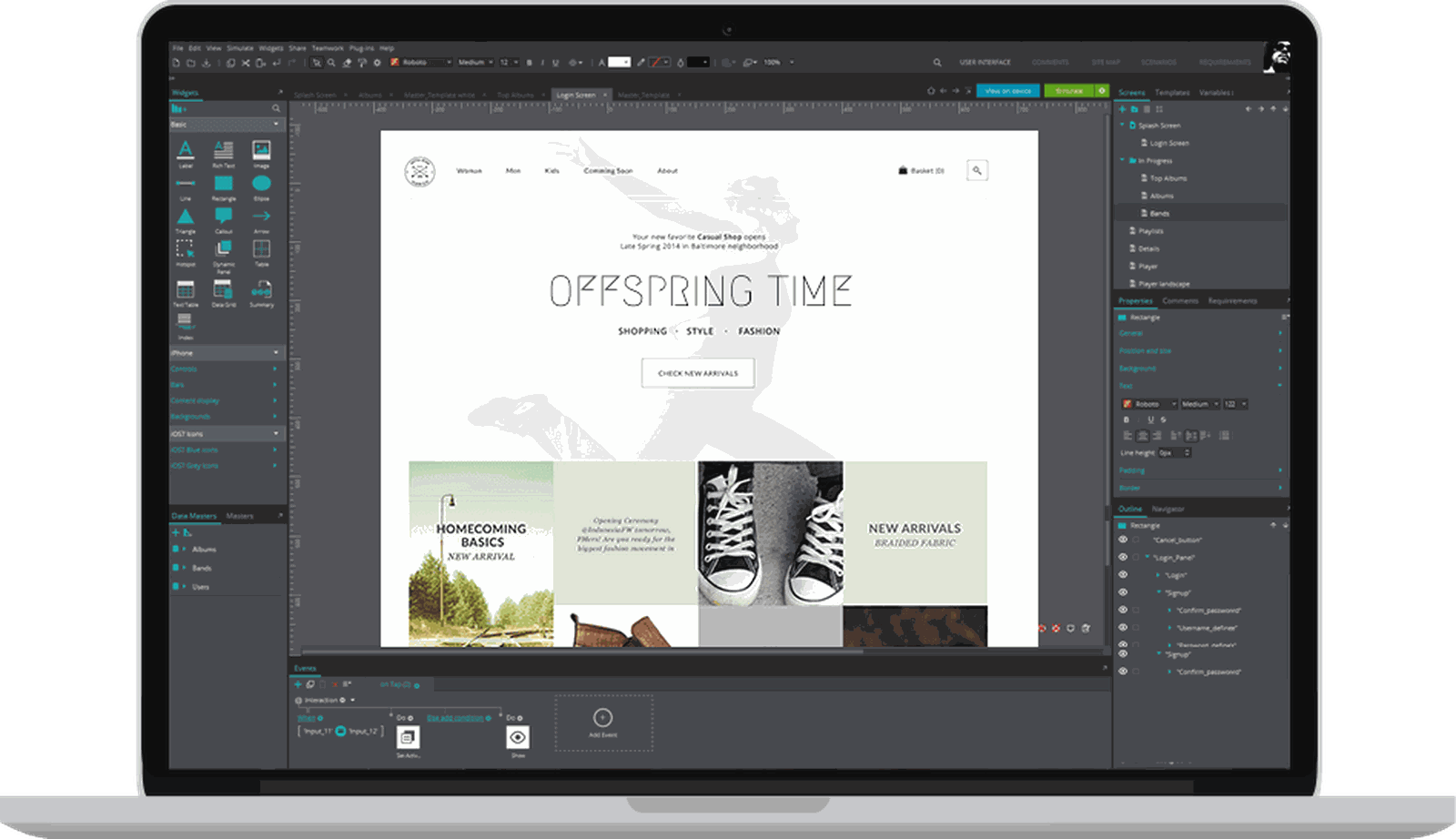Add a new event plus icon
Image resolution: width=1456 pixels, height=839 pixels.
(x=298, y=684)
